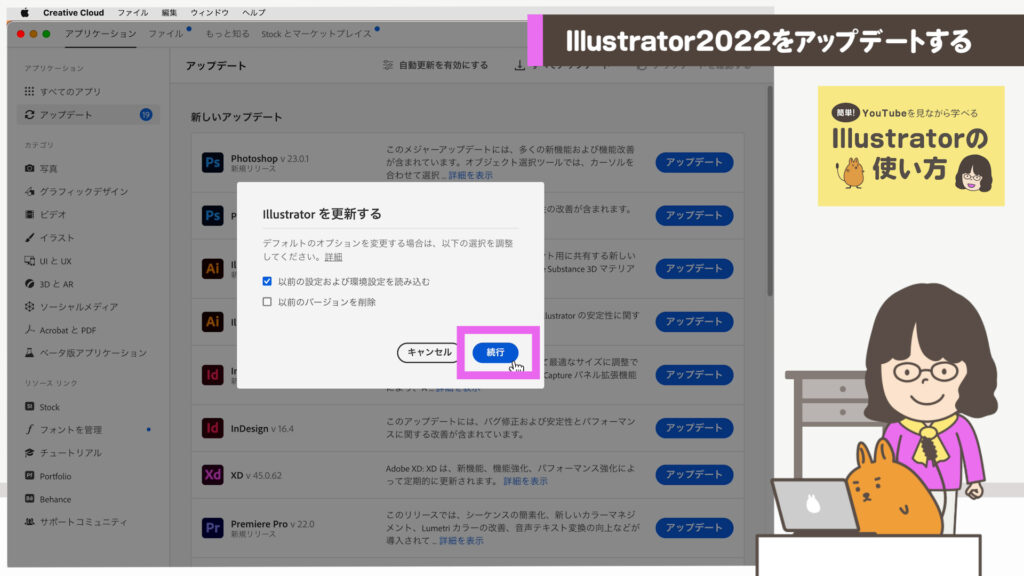
Task: Open 詳細を表示 link in Premiere Pro row
Action: point(461,541)
